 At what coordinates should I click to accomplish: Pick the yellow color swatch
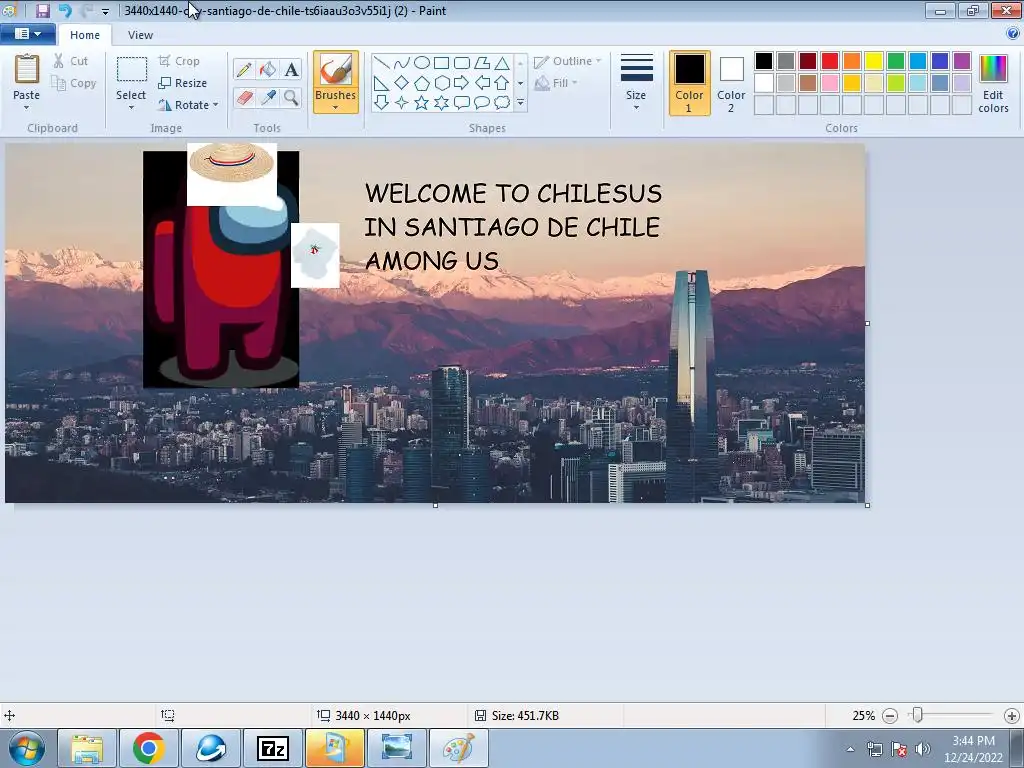tap(874, 61)
